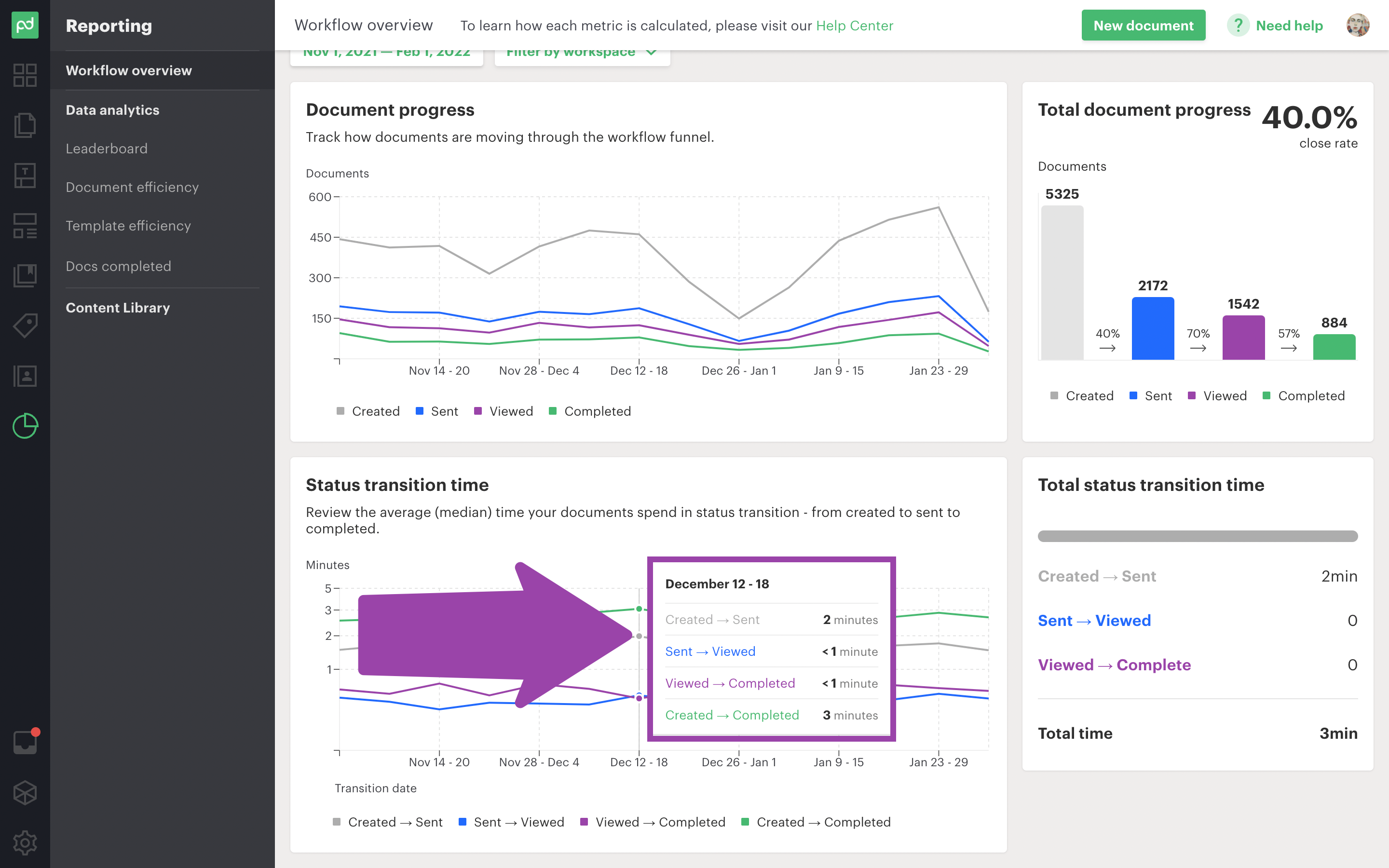Toggle Sent series in Document progress legend
This screenshot has height=868, width=1389.
437,411
